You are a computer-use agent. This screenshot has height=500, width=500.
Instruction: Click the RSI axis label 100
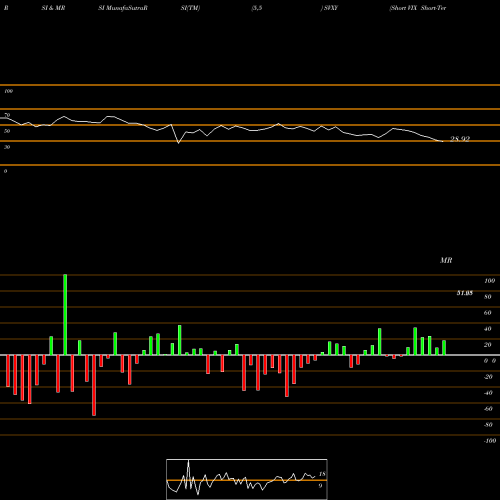coord(9,91)
